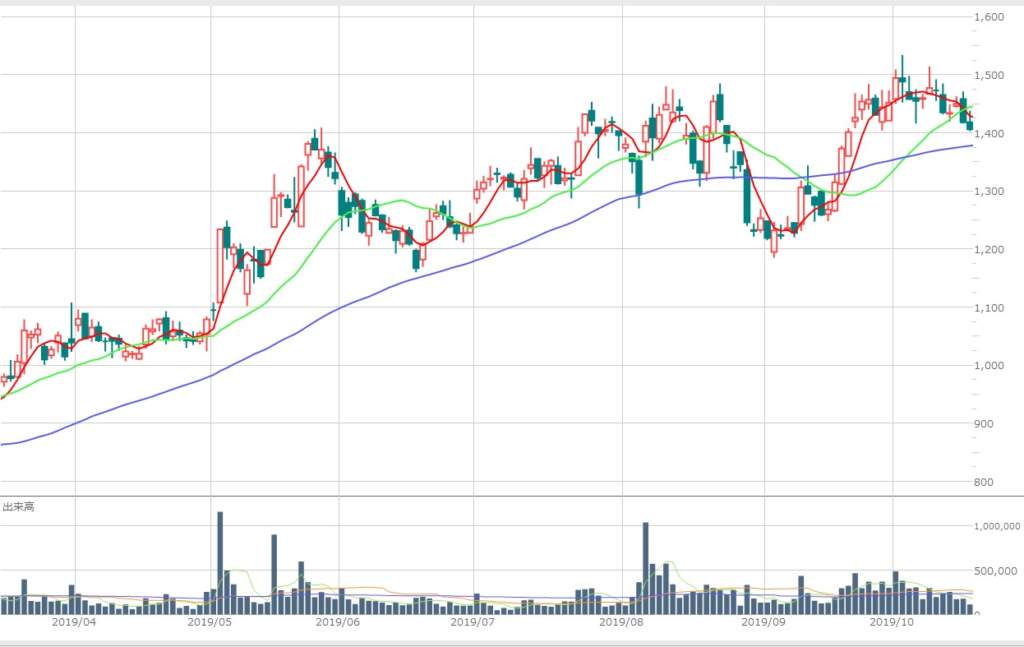Screen dimensions: 1024x647
Task: Click the 800 price axis label
Action: tap(984, 482)
